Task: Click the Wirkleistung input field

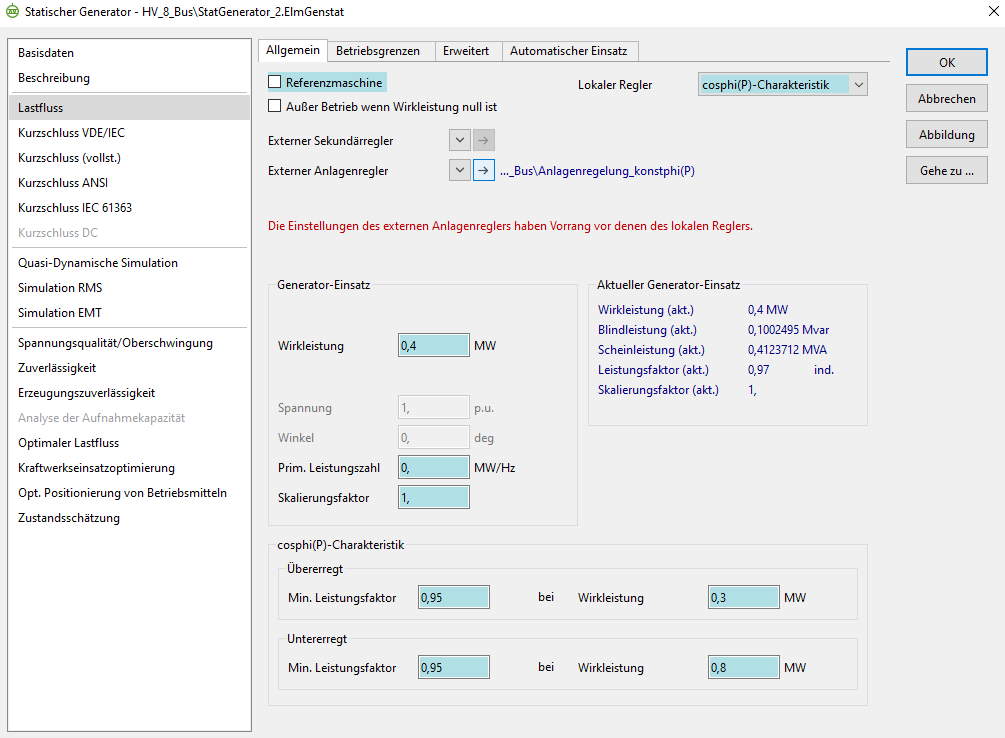Action: [x=433, y=345]
